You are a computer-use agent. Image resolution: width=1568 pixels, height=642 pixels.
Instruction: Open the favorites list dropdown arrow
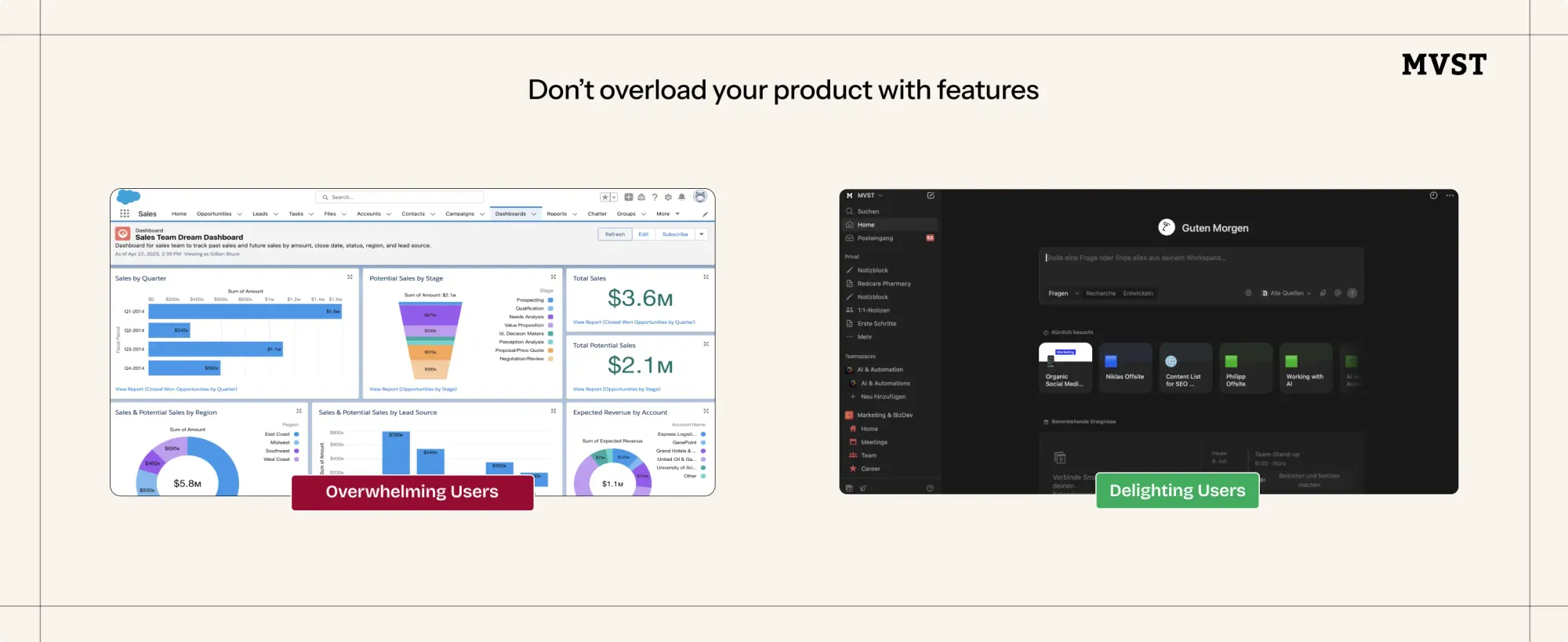coord(614,198)
